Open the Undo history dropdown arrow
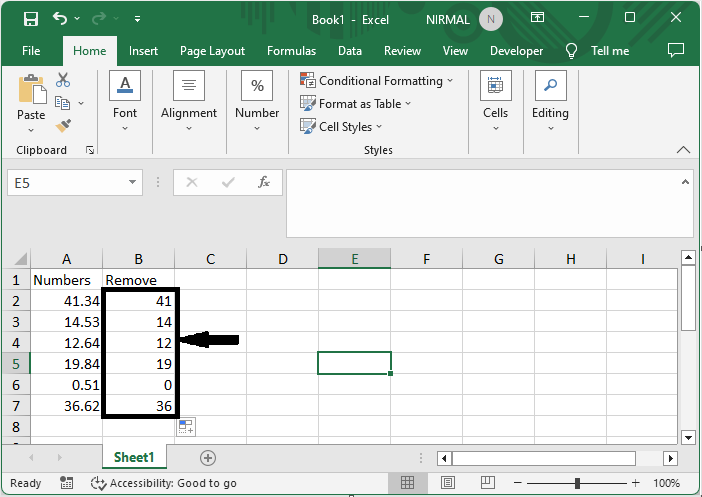Image resolution: width=702 pixels, height=497 pixels. tap(77, 18)
